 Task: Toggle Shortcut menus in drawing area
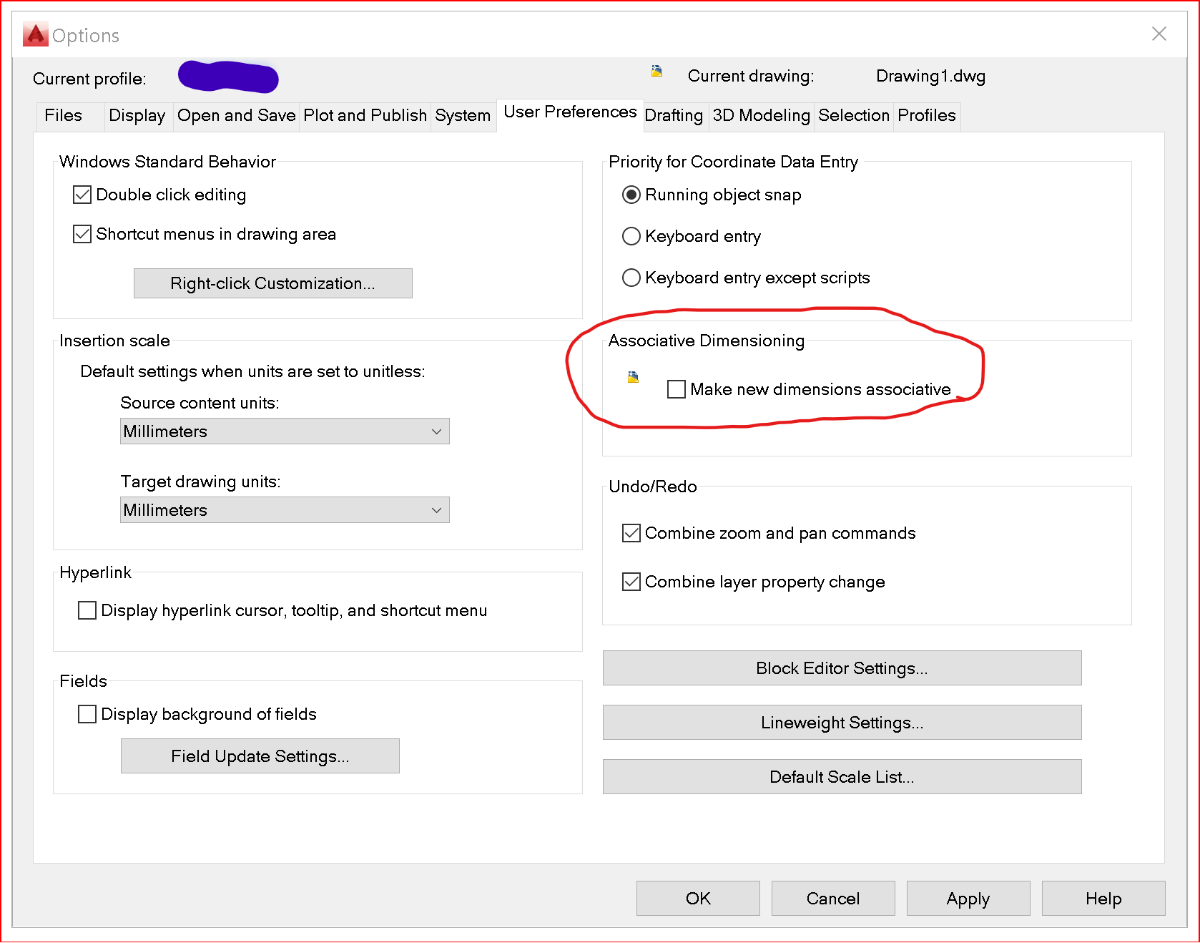83,234
